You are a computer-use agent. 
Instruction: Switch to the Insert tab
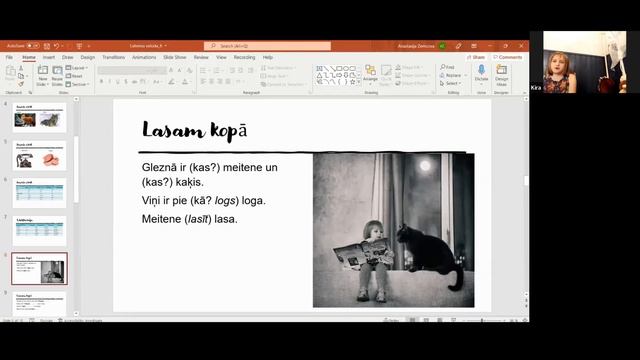49,58
